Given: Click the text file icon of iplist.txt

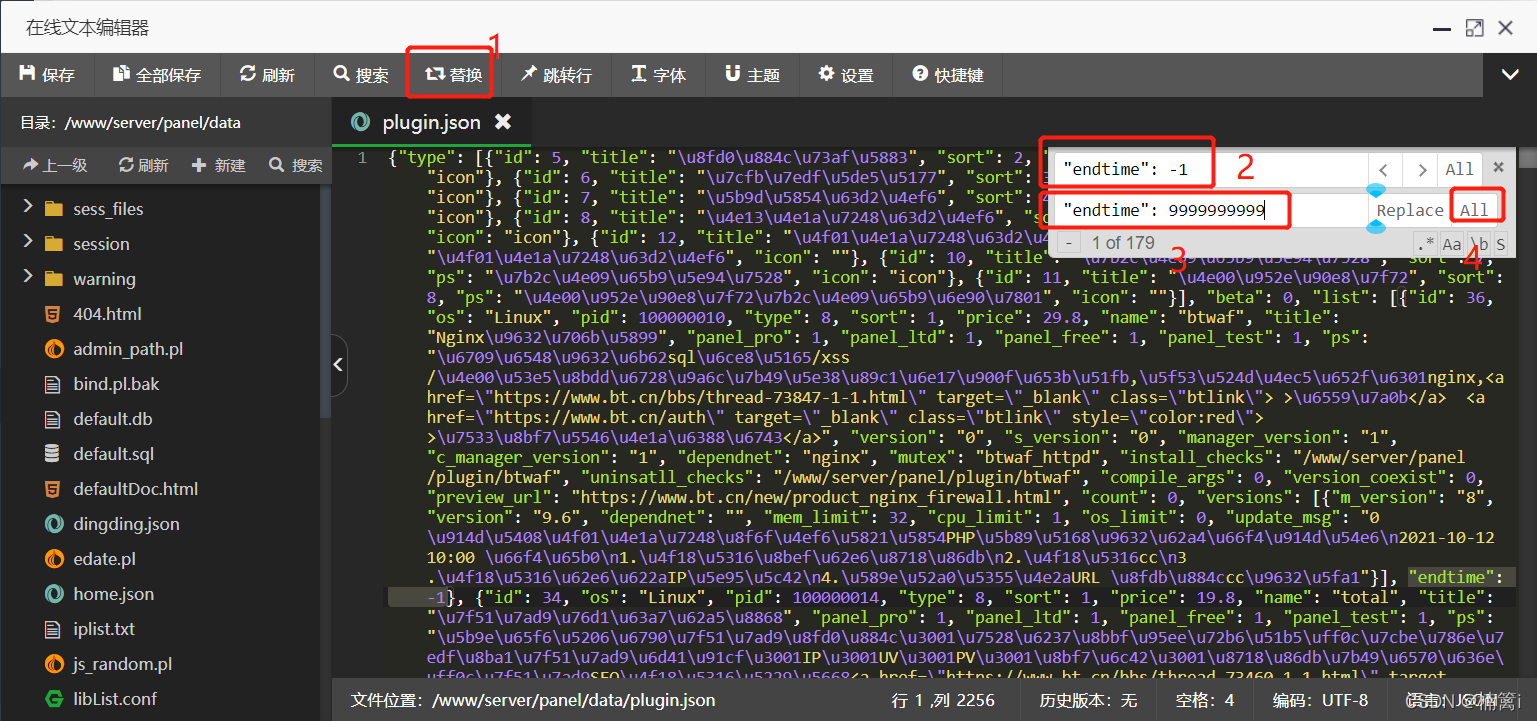Looking at the screenshot, I should (54, 629).
